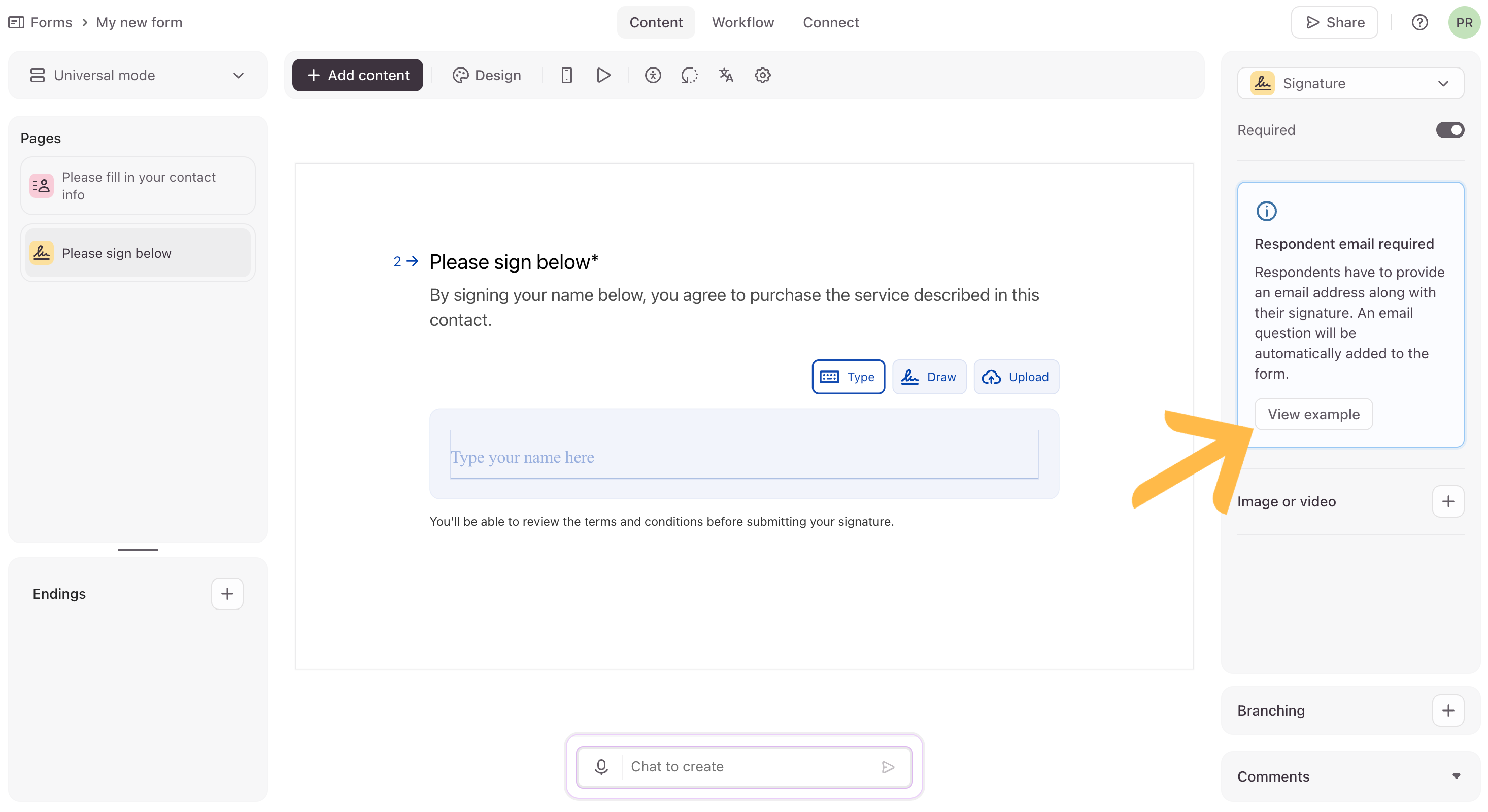
Task: Expand the Comments section
Action: point(1350,776)
